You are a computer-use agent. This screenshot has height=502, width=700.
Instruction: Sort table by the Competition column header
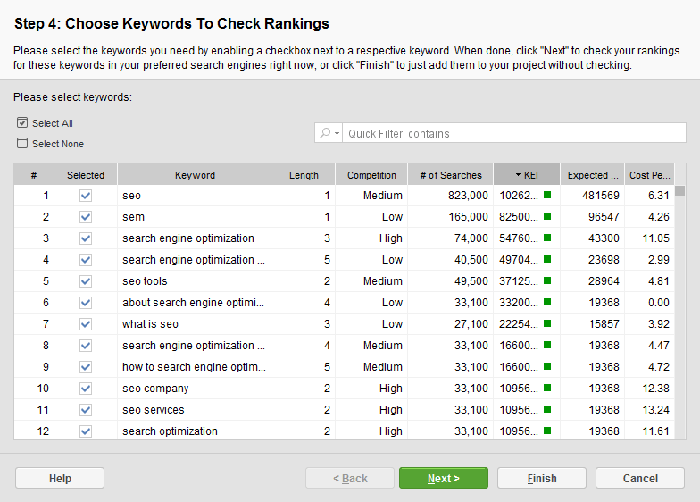coord(371,175)
